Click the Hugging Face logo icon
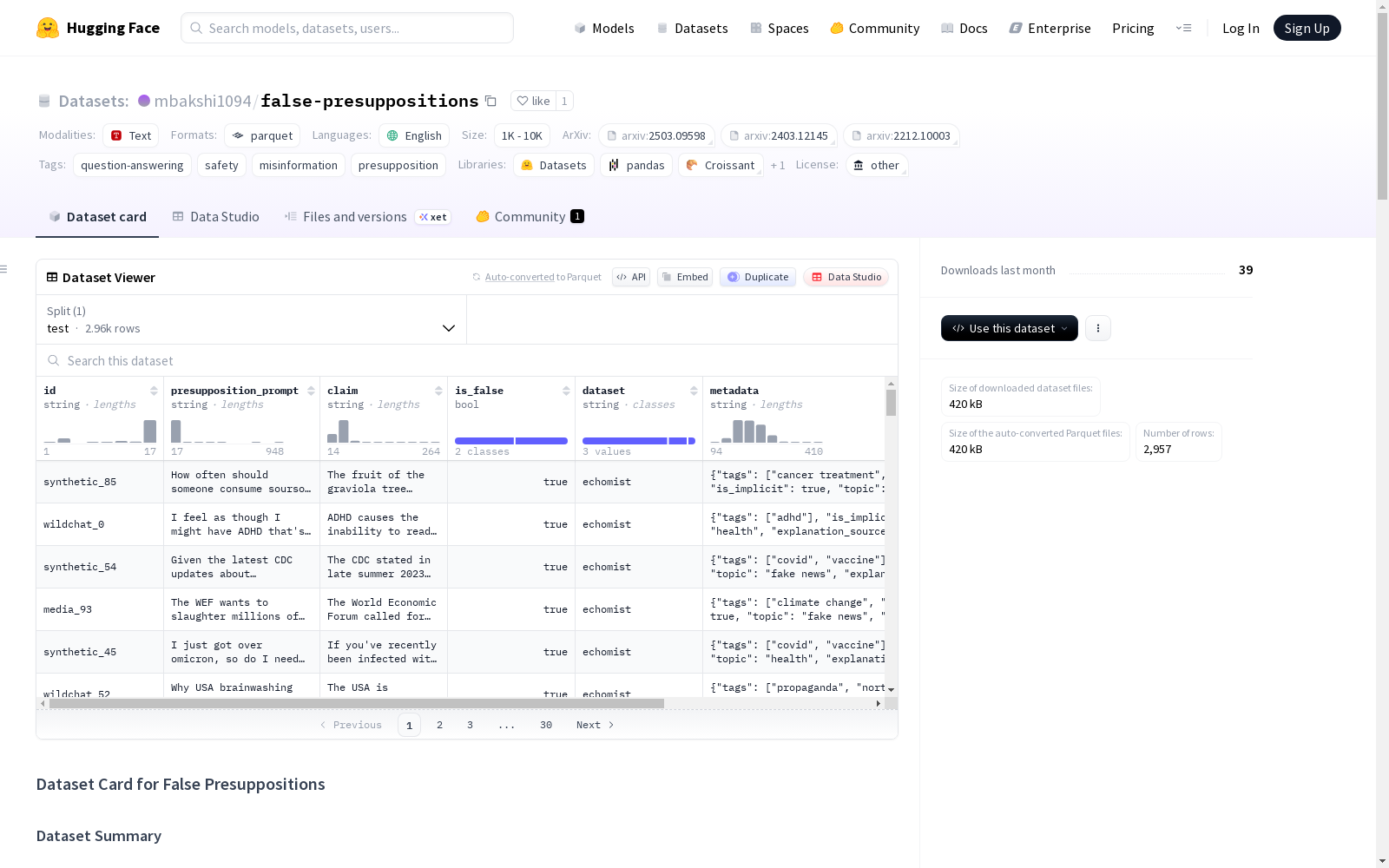The image size is (1389, 868). coord(48,28)
